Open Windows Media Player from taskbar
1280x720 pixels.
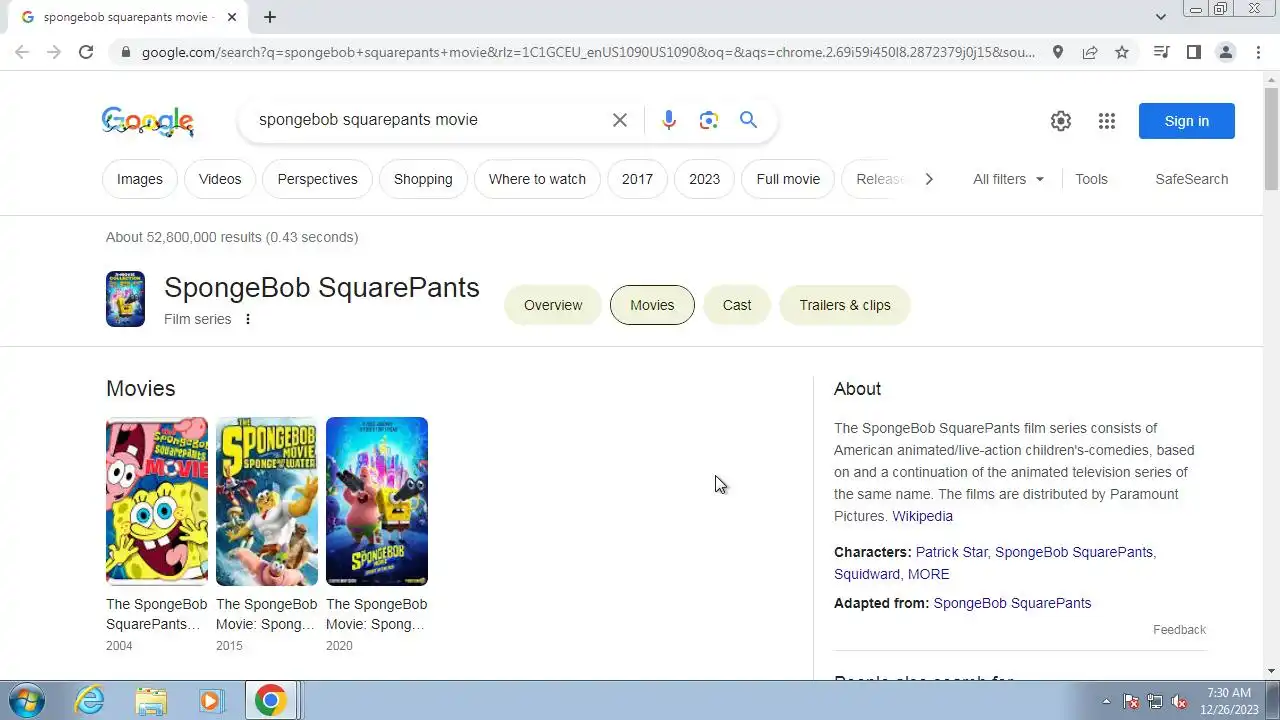click(210, 701)
